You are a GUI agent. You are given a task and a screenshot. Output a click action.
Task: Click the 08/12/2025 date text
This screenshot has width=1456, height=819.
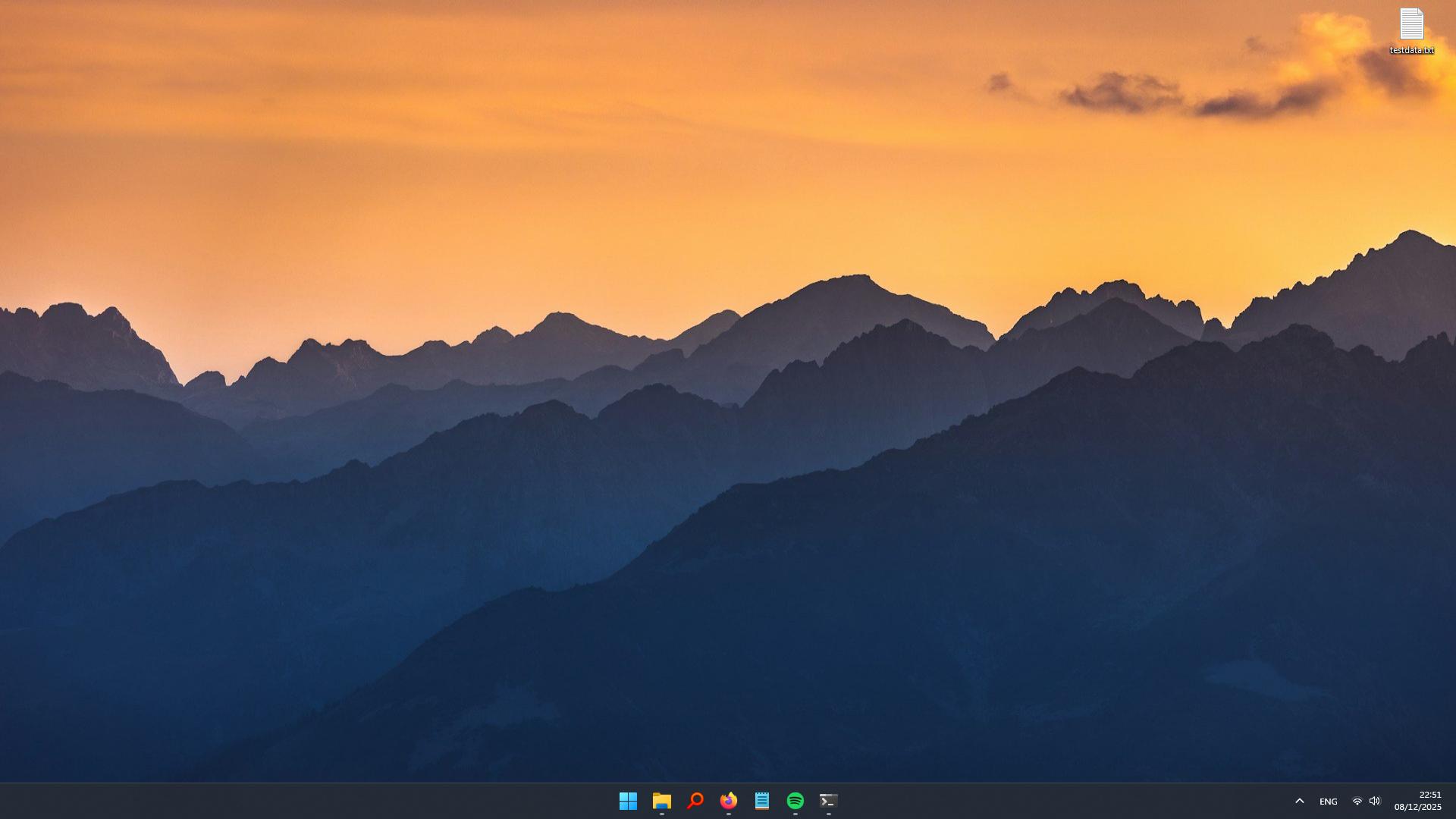1417,807
